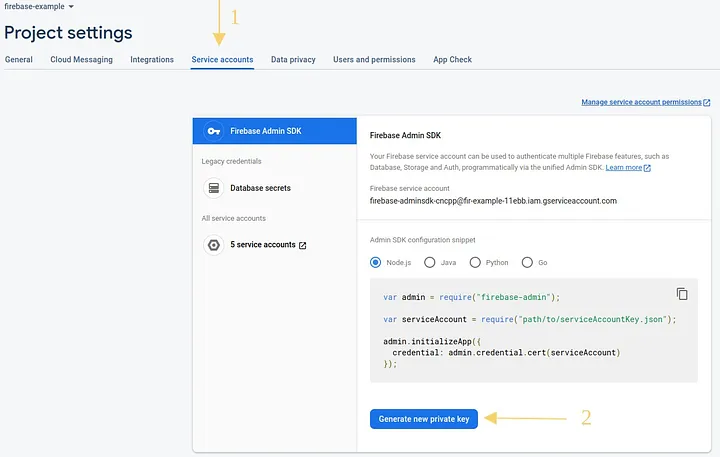
Task: Select the Node.js radio button
Action: (x=376, y=262)
